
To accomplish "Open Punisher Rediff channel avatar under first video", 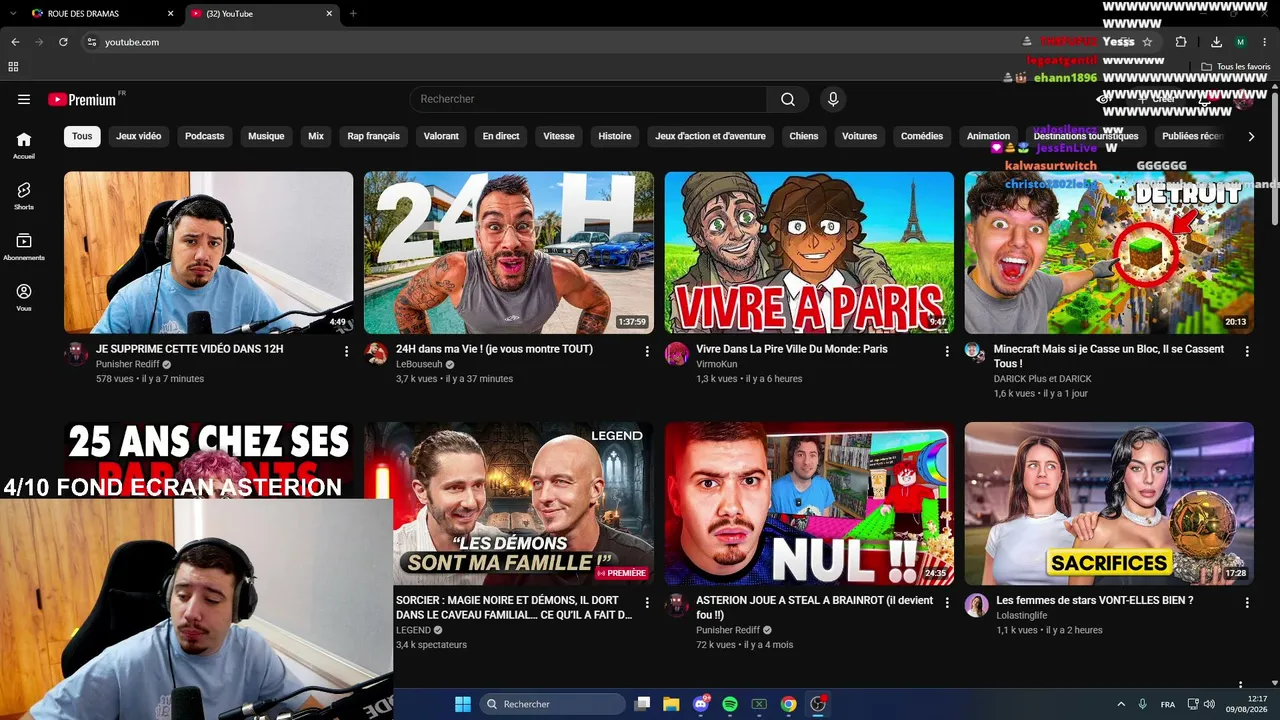I will click(76, 354).
